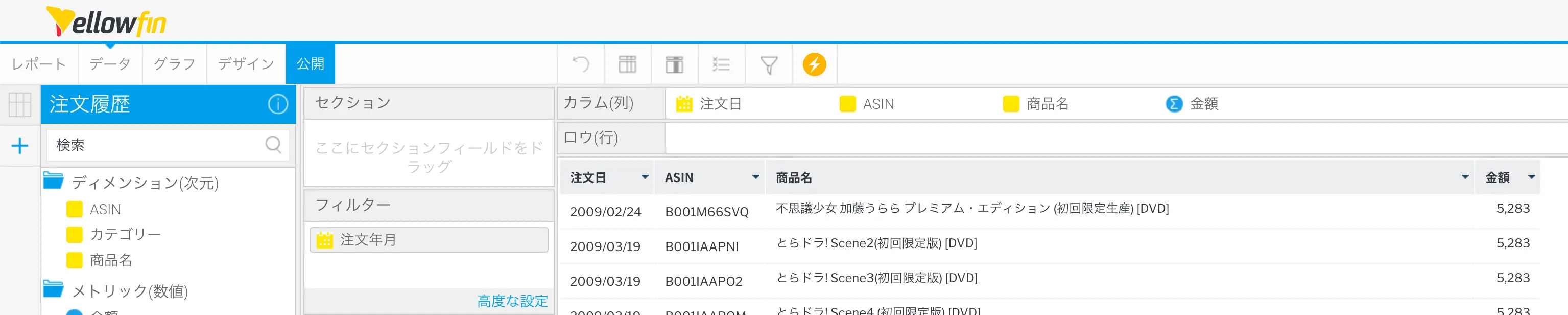Image resolution: width=1568 pixels, height=315 pixels.
Task: Open the 商品名 column header dropdown
Action: [x=1464, y=177]
